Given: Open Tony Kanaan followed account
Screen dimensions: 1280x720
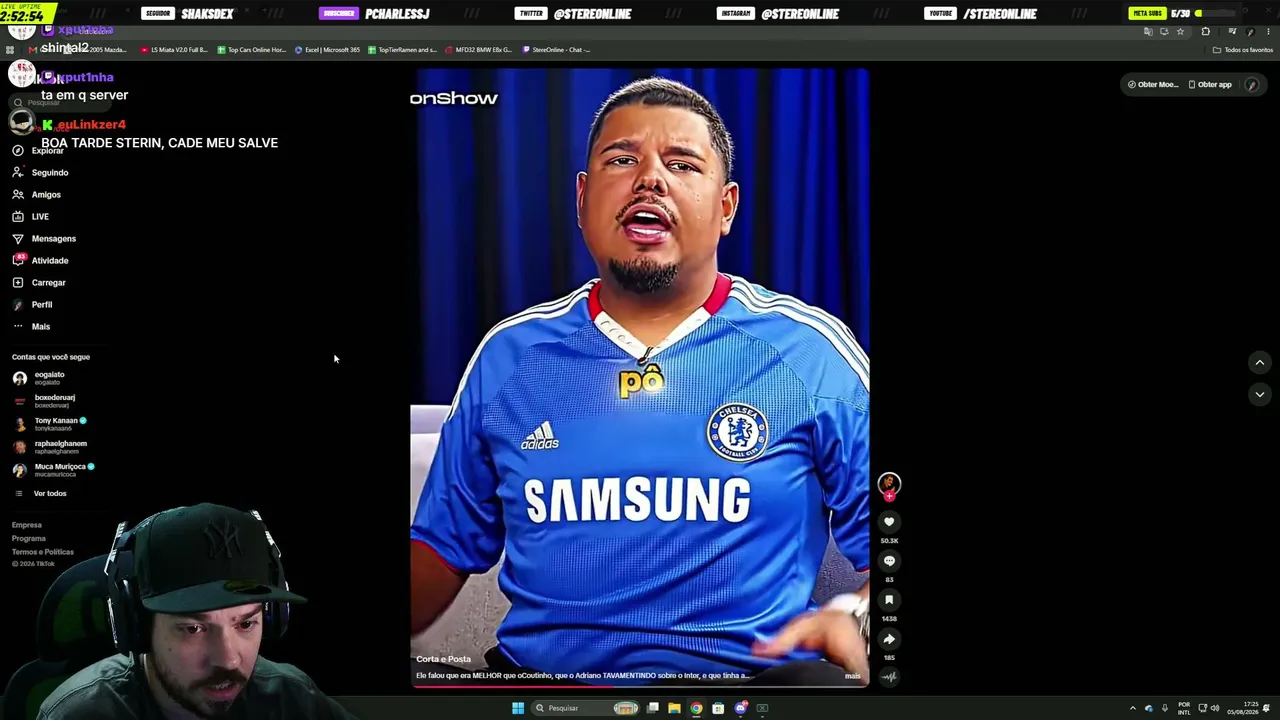Looking at the screenshot, I should click(x=50, y=424).
